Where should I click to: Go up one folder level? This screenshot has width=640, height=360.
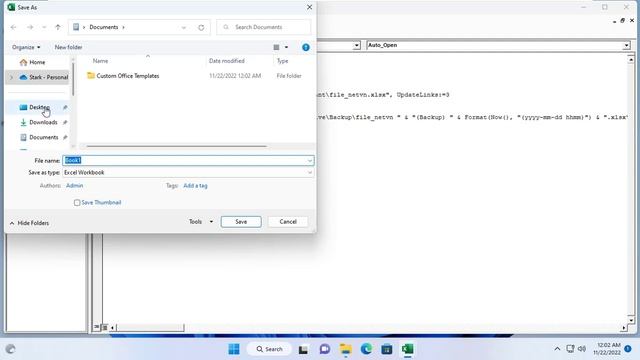(58, 27)
